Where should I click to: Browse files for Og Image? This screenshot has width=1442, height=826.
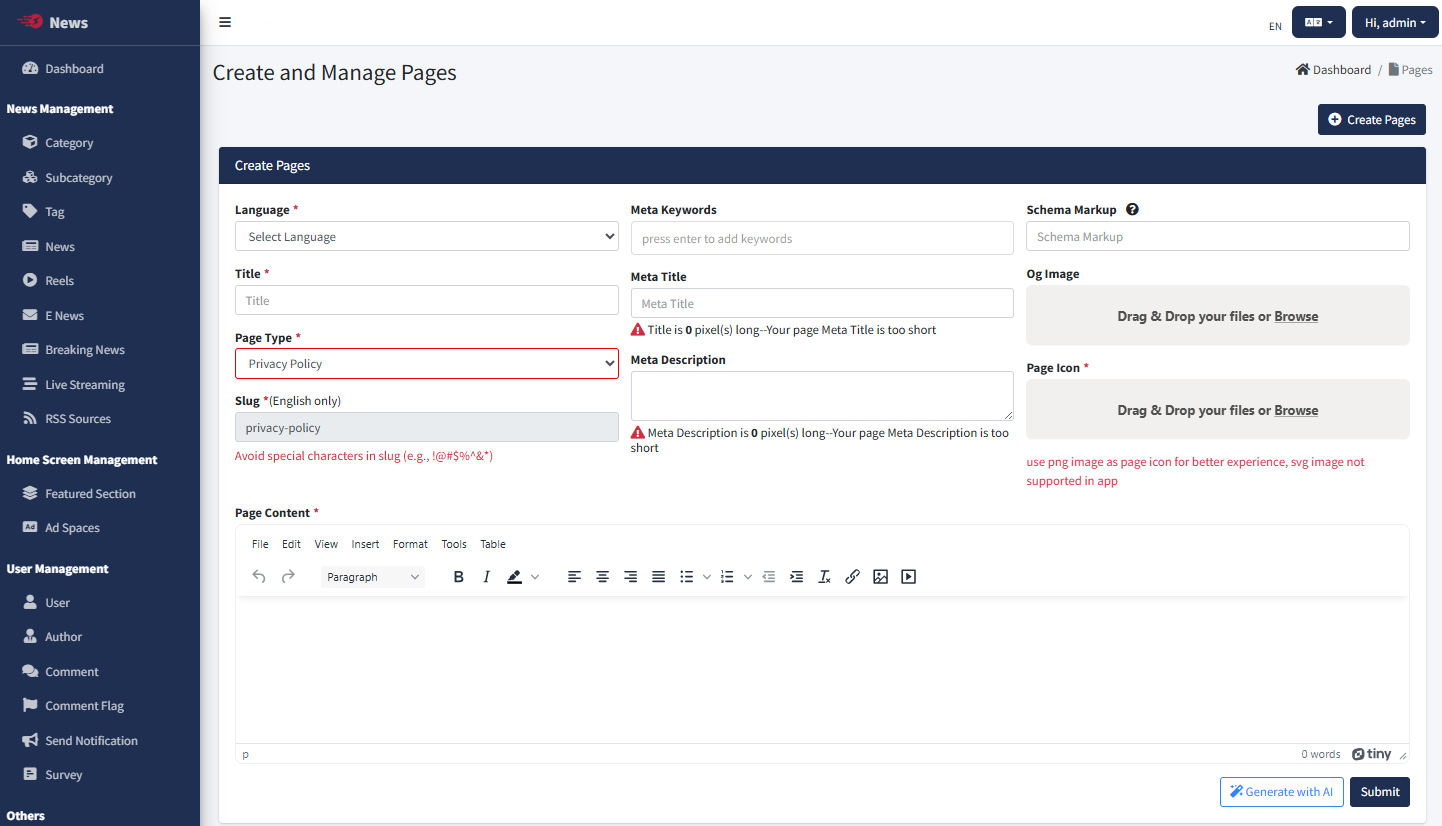[1296, 316]
